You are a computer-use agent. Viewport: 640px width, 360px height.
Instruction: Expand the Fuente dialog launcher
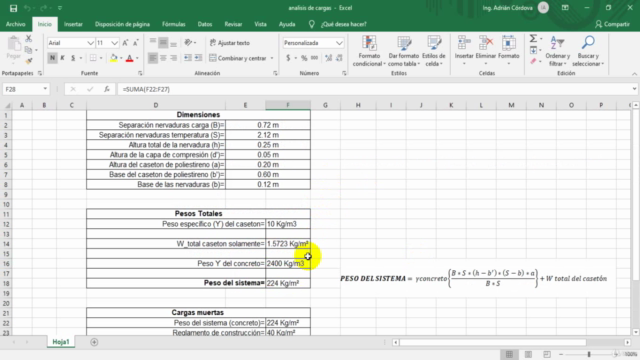pyautogui.click(x=140, y=73)
